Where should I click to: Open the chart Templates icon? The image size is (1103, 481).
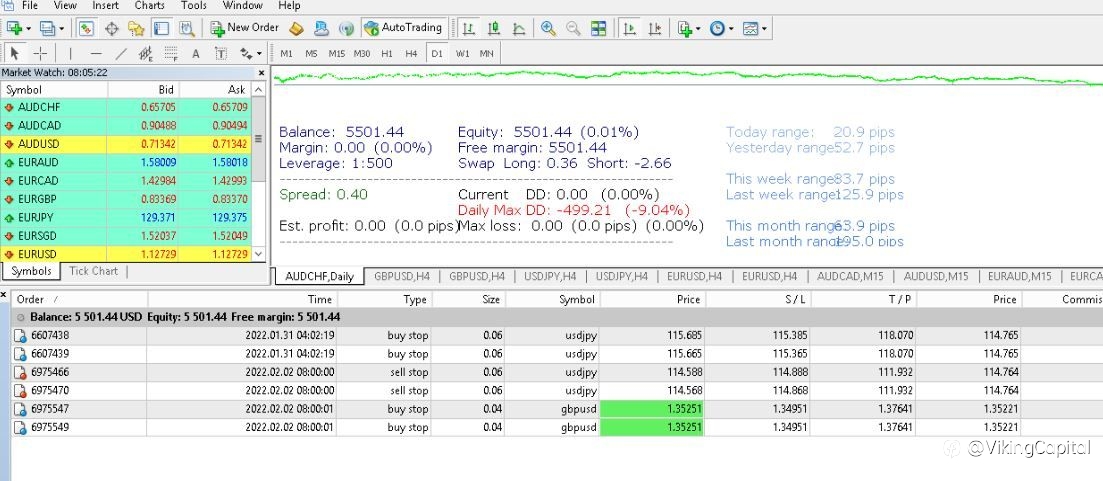[x=751, y=28]
